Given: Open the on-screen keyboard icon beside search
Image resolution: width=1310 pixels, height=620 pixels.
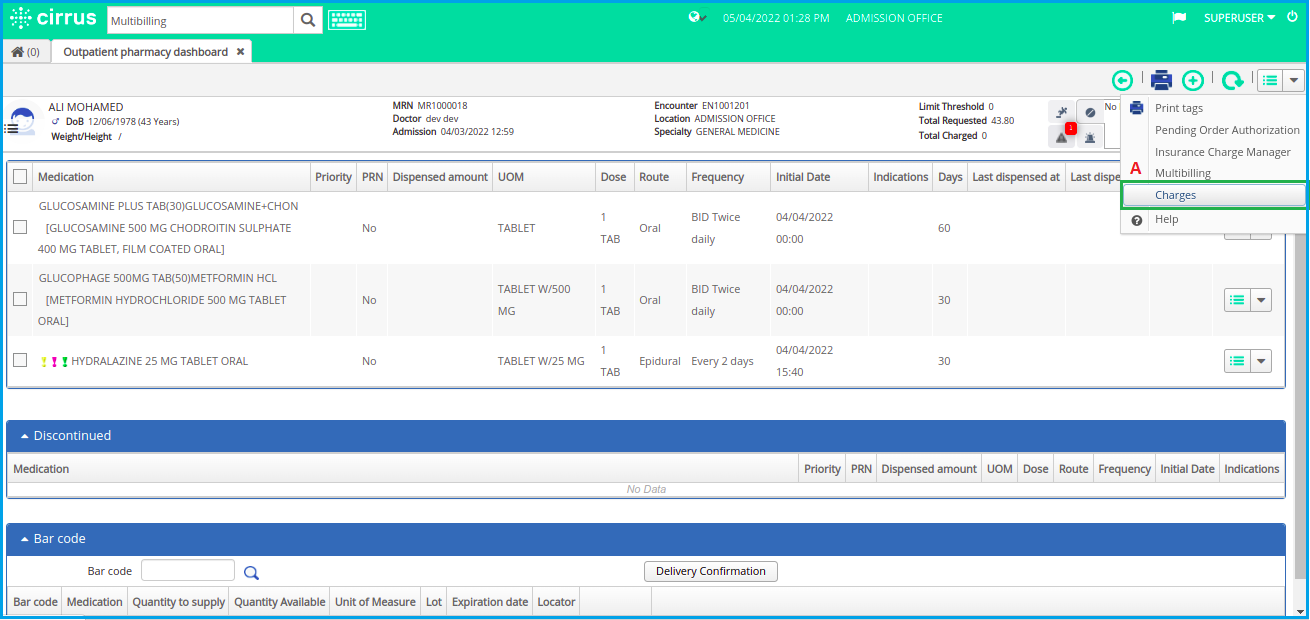Looking at the screenshot, I should click(x=347, y=19).
